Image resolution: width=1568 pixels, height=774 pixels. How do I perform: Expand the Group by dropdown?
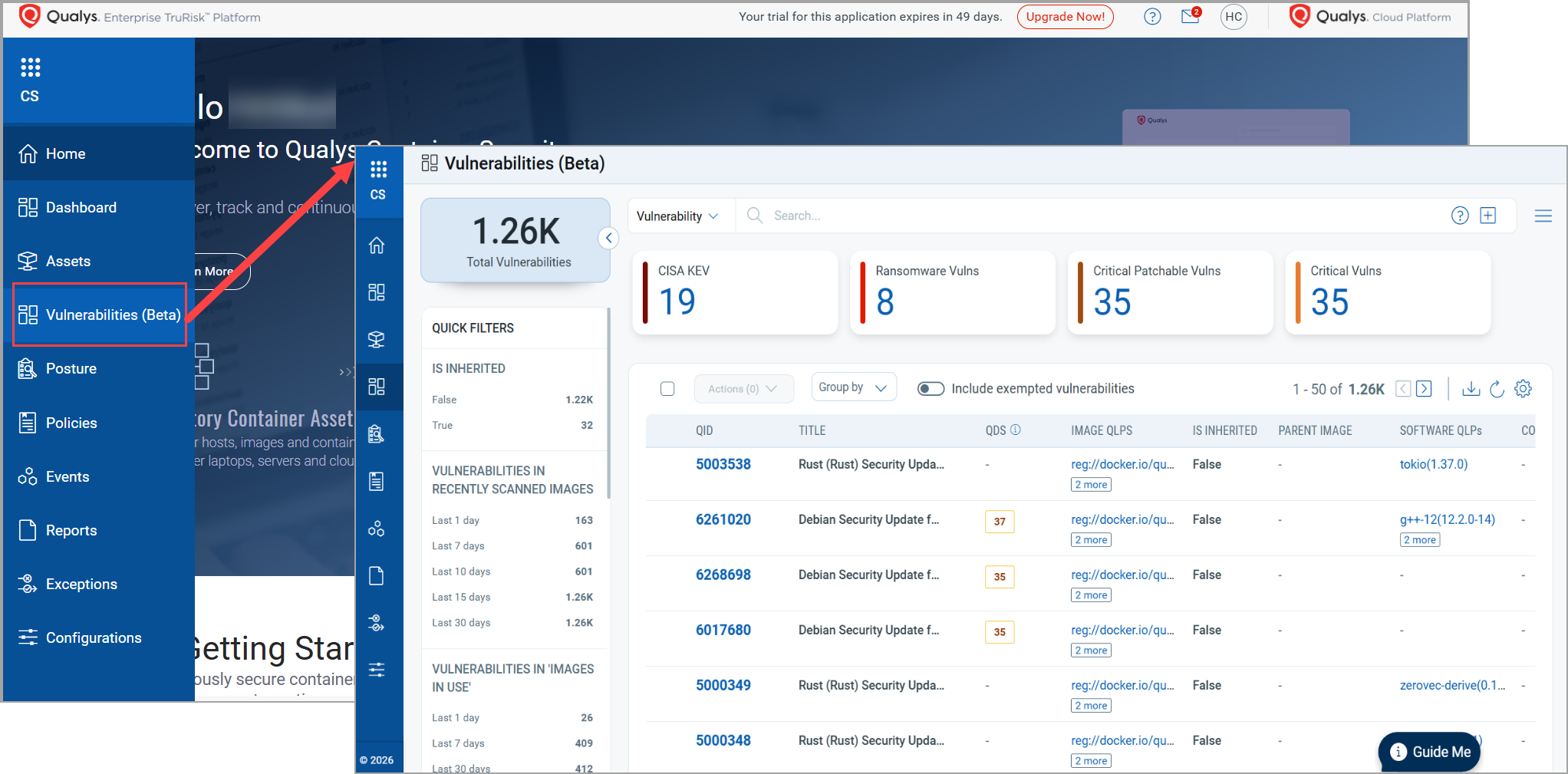853,388
